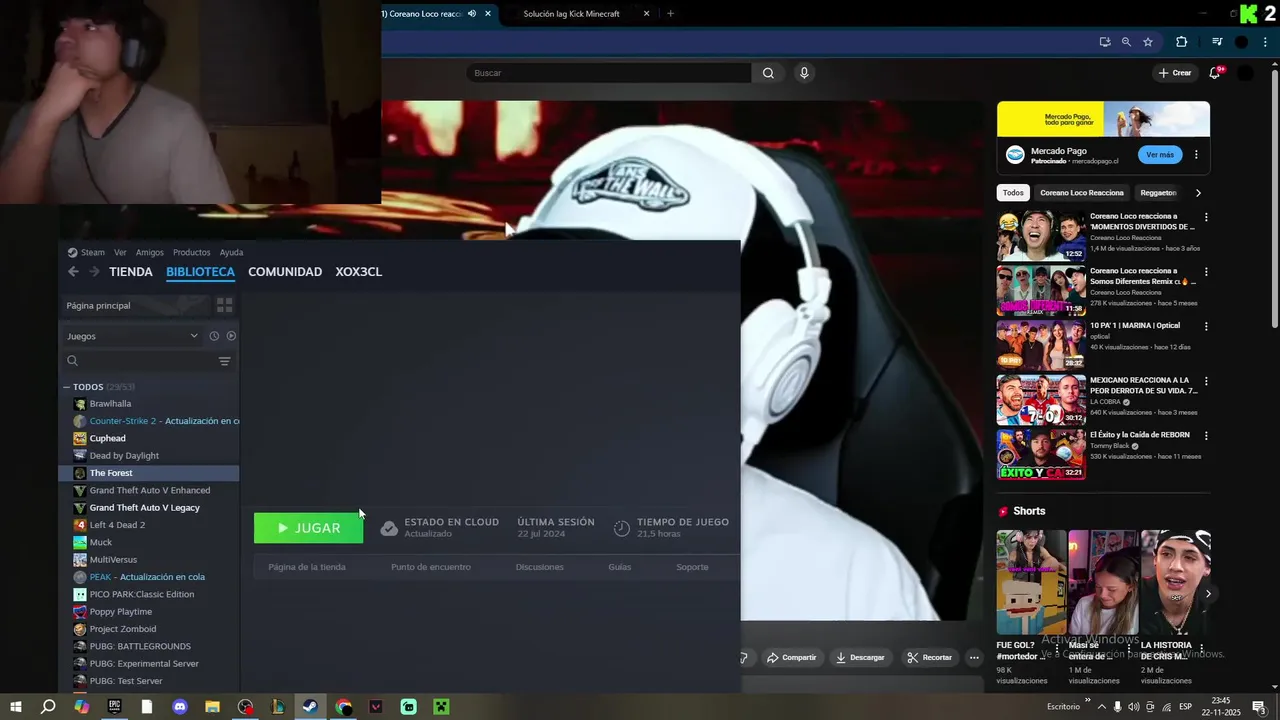
Task: Switch to the COMUNIDAD tab in Steam
Action: click(x=285, y=272)
